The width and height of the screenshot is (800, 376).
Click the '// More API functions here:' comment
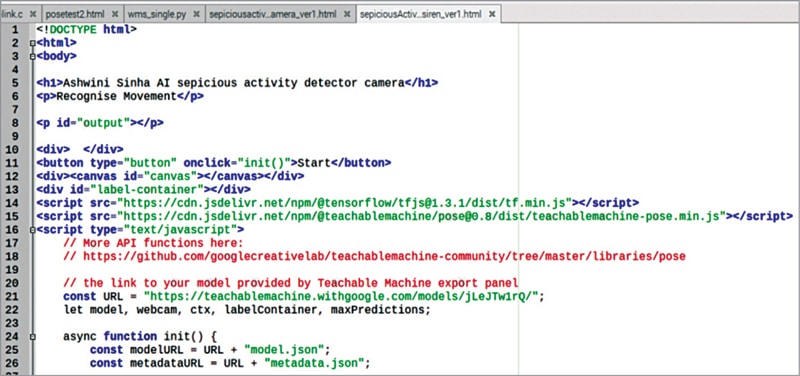(x=154, y=243)
